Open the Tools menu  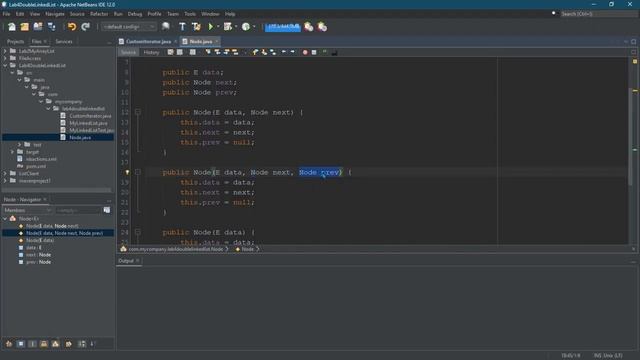pos(190,14)
